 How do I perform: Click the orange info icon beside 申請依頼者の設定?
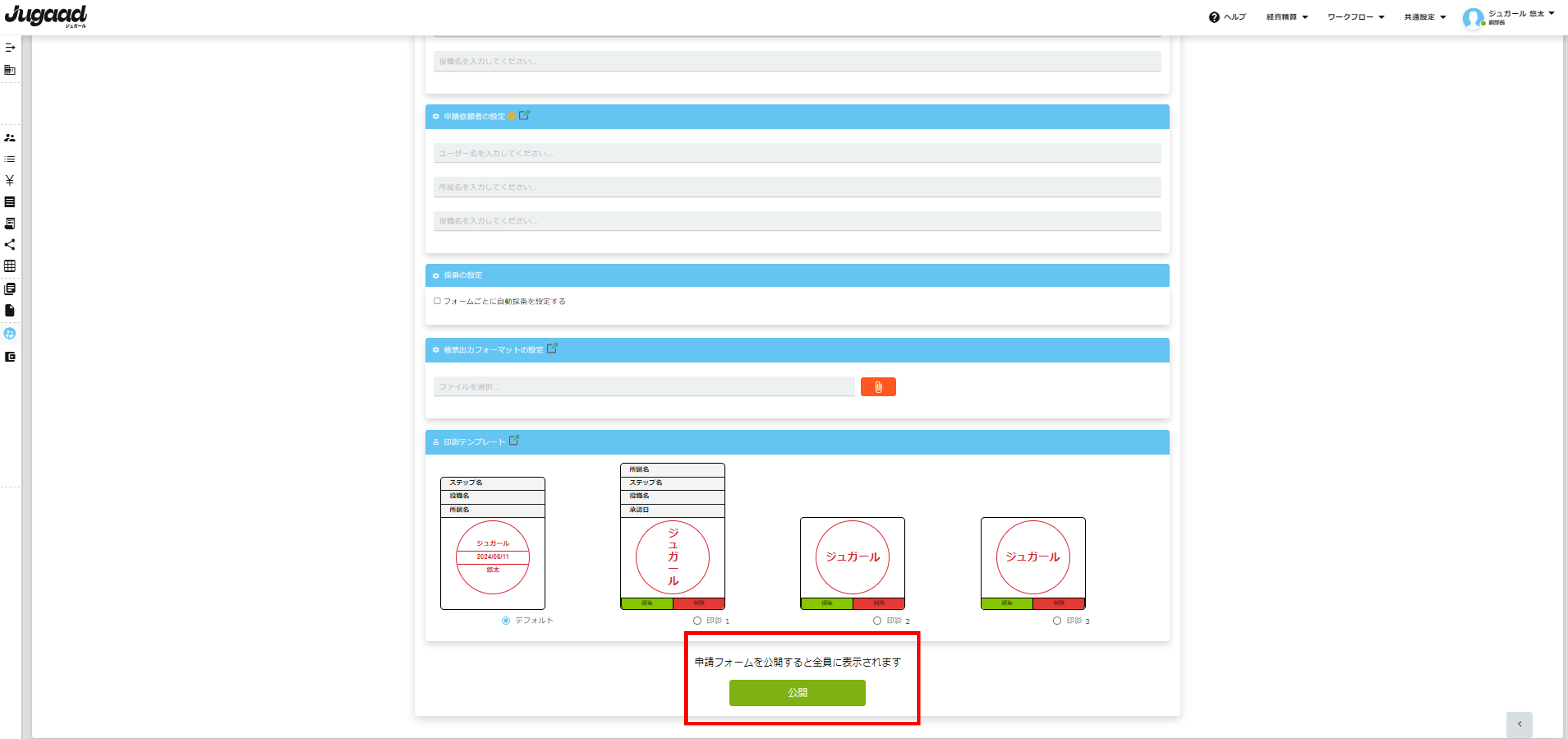pos(512,116)
